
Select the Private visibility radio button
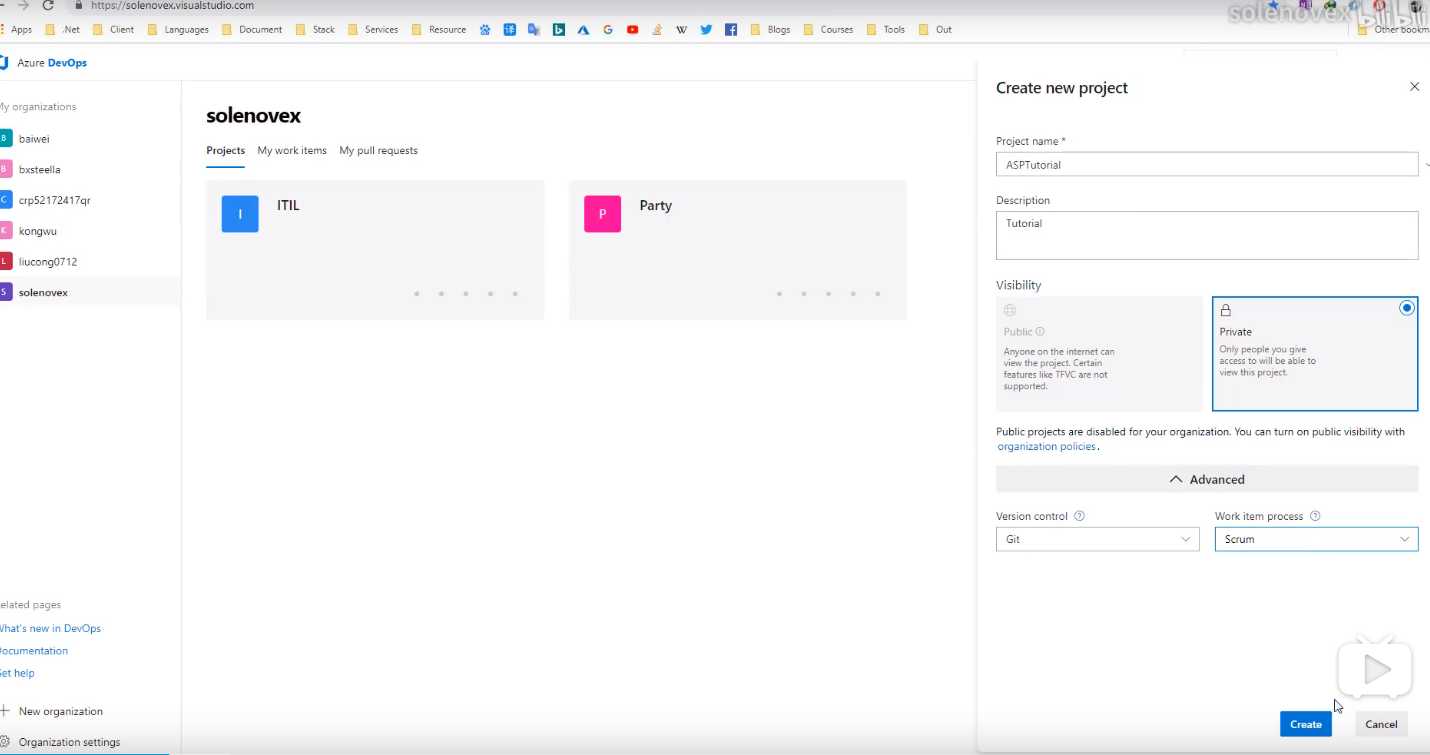[1407, 308]
